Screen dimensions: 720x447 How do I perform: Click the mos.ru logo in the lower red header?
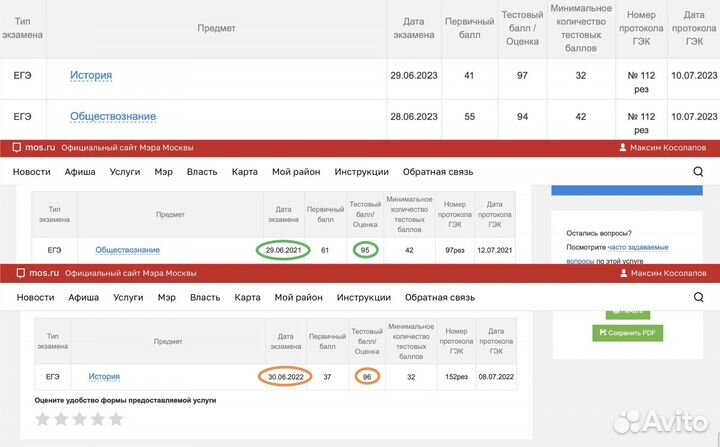38,273
